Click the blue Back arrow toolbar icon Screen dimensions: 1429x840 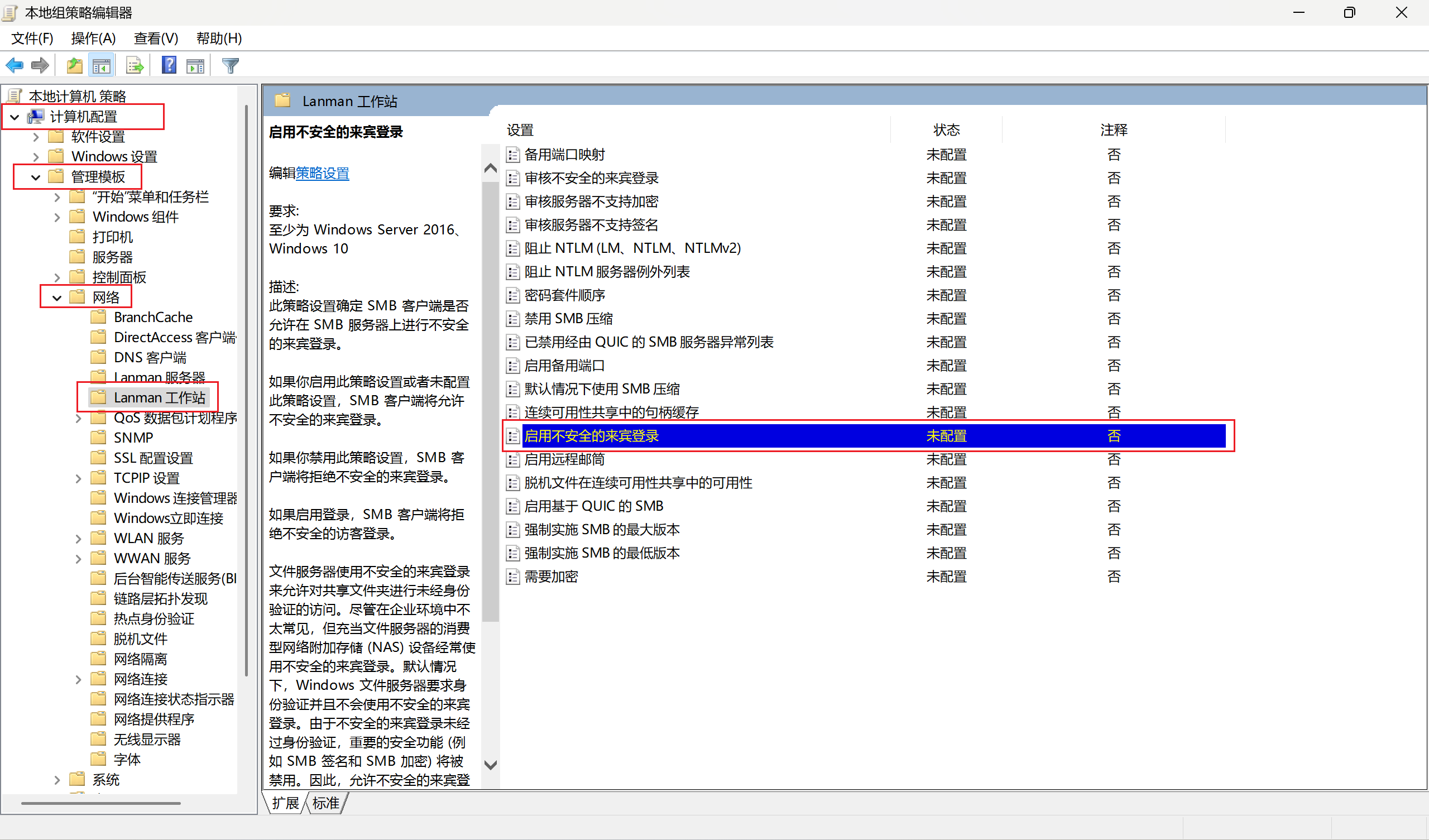pos(15,66)
